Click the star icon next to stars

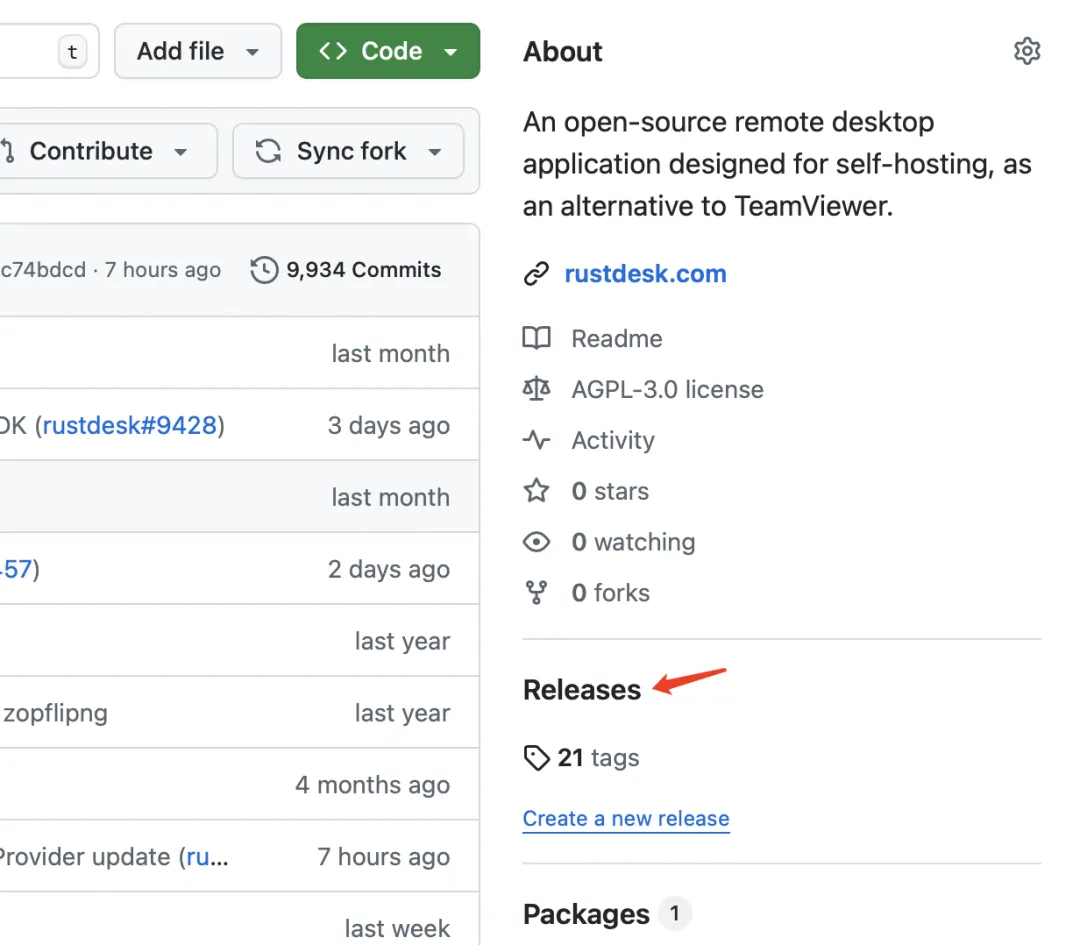(x=537, y=491)
